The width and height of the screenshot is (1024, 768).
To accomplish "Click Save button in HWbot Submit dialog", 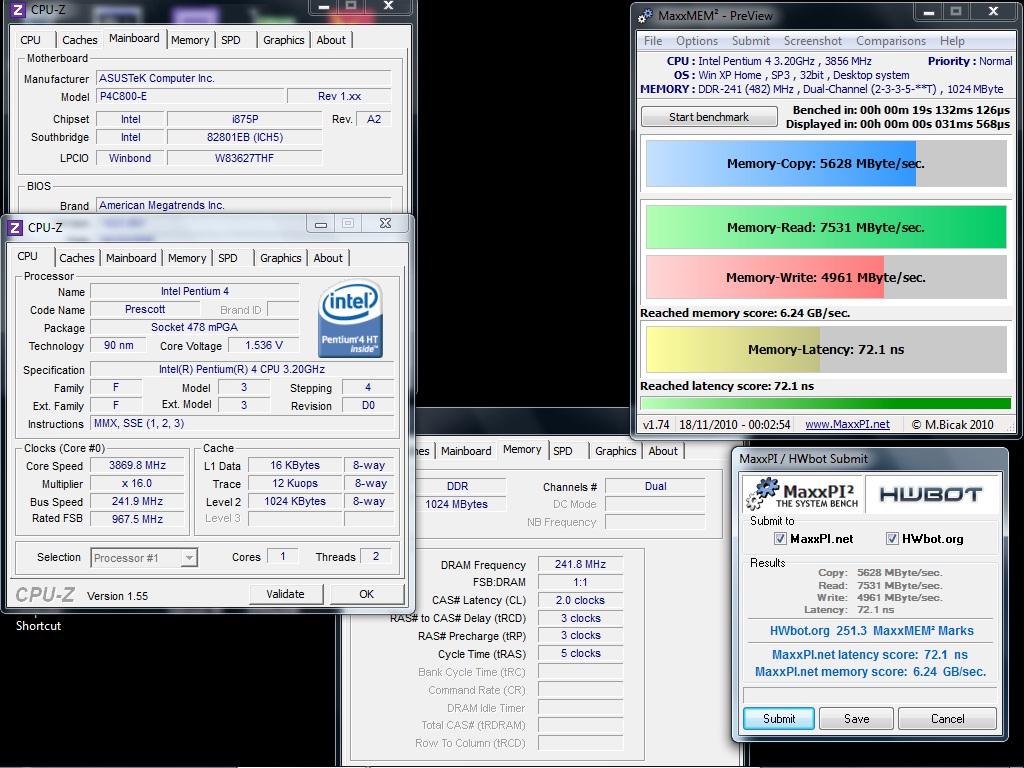I will (x=856, y=718).
